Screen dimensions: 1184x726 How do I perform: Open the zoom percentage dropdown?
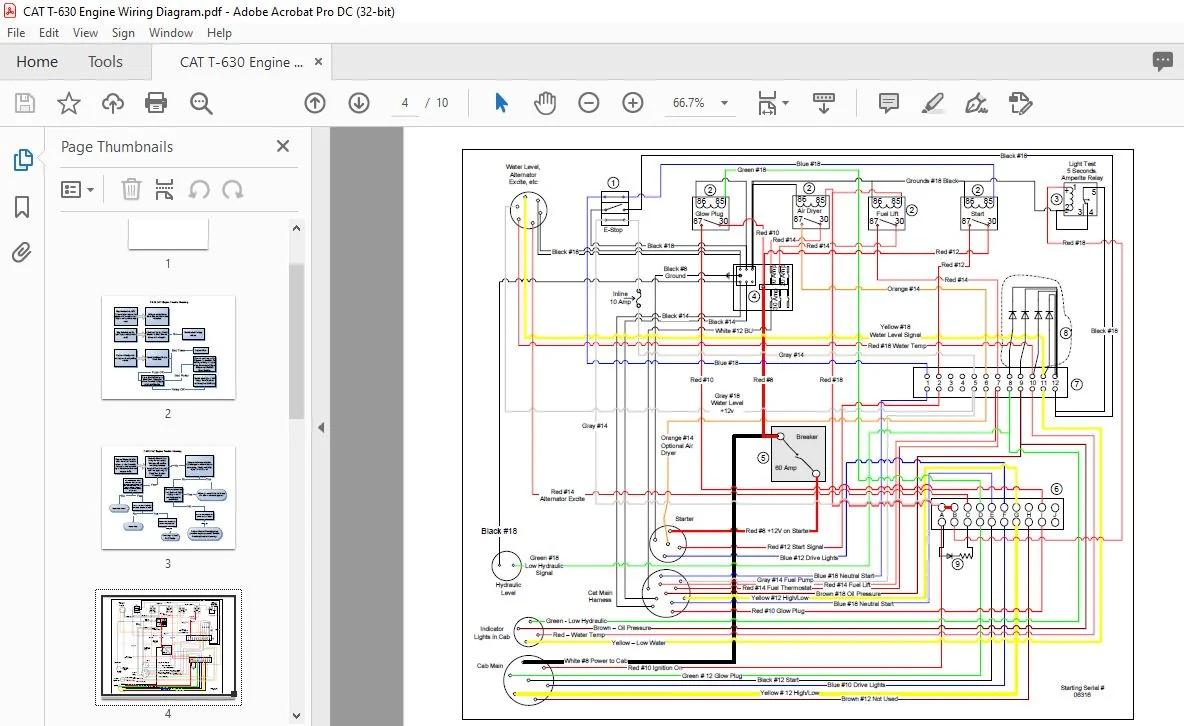pyautogui.click(x=724, y=103)
